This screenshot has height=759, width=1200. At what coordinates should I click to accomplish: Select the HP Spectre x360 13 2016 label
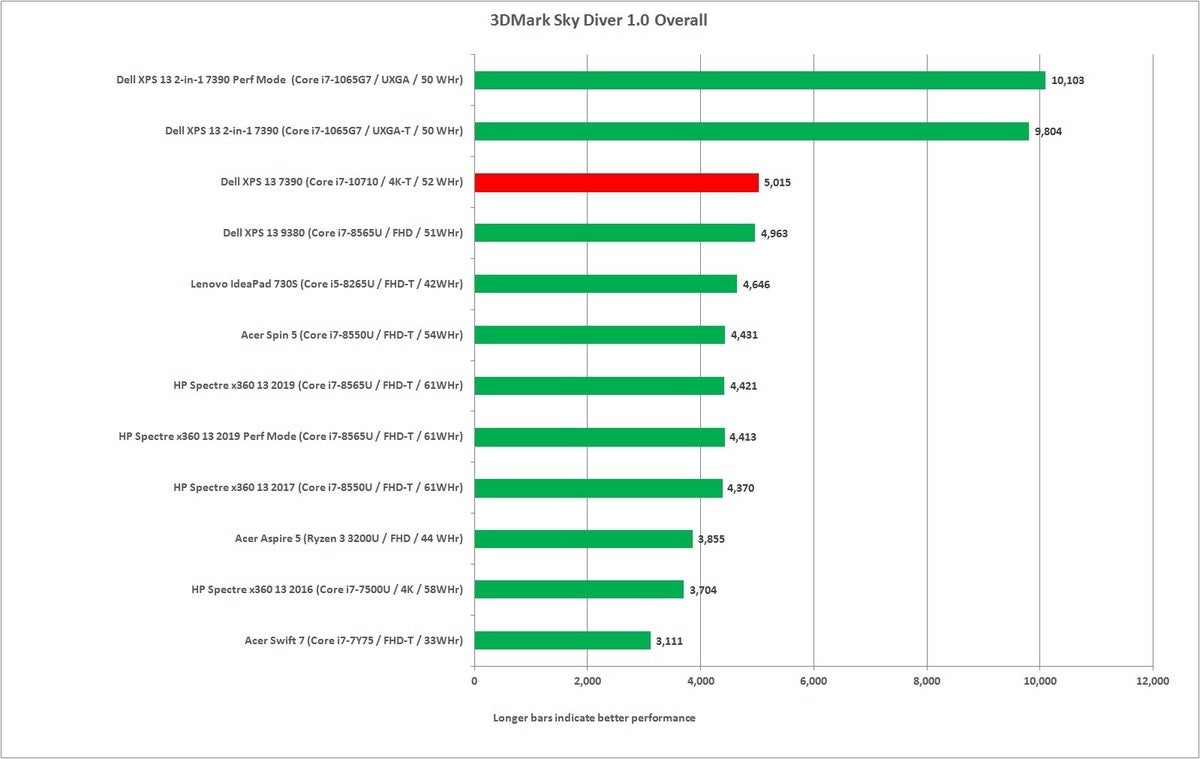326,589
